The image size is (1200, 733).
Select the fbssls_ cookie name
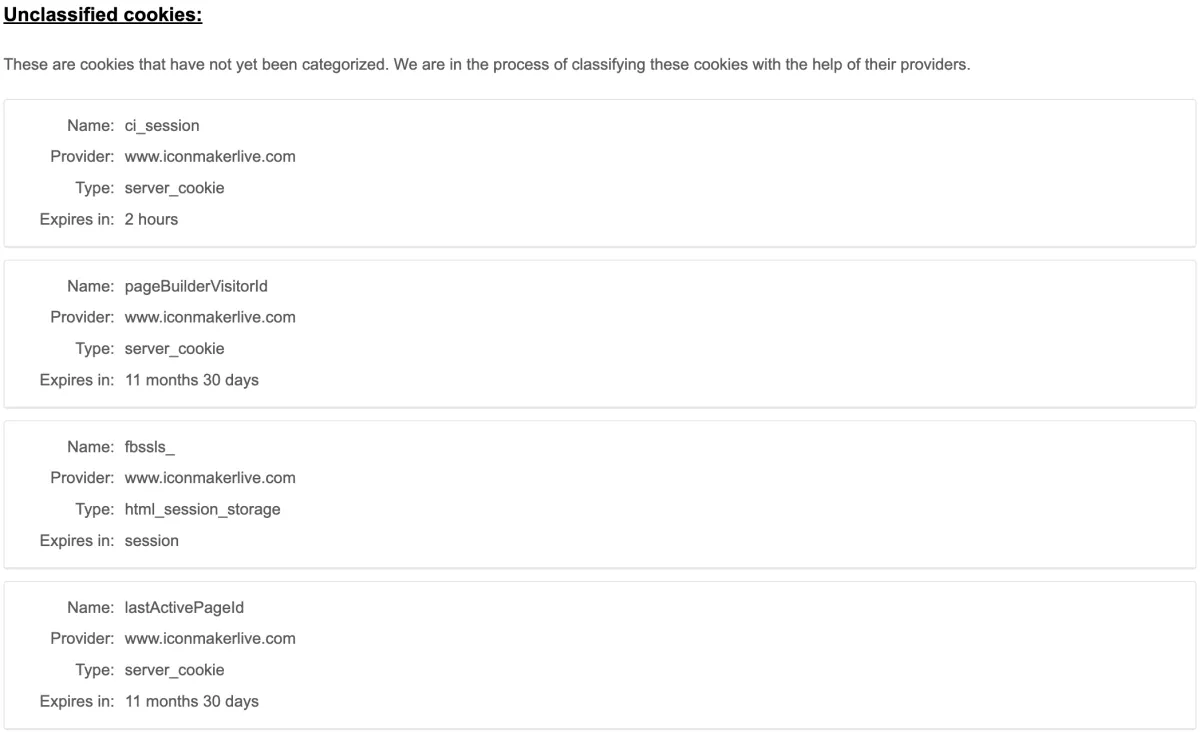(150, 448)
